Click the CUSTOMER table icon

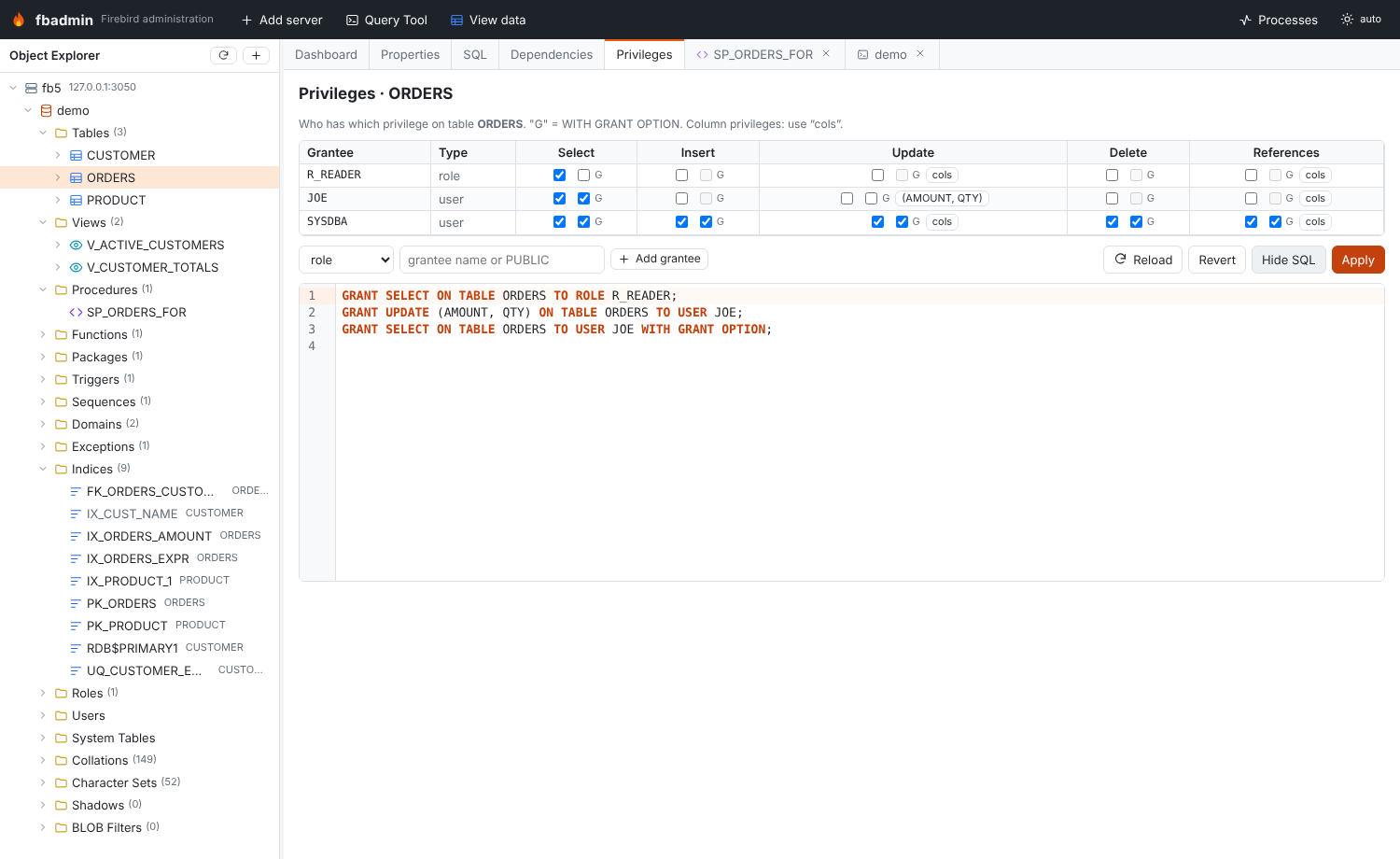76,155
